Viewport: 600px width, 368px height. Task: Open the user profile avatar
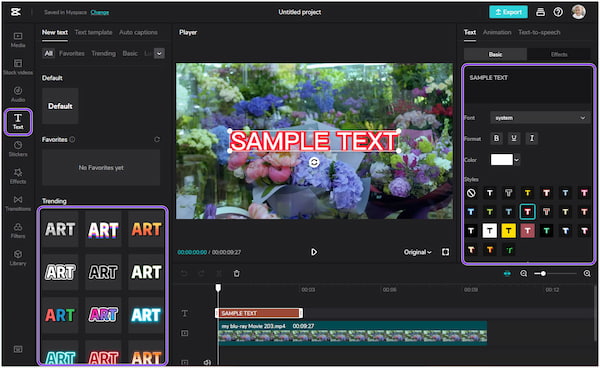pyautogui.click(x=579, y=12)
